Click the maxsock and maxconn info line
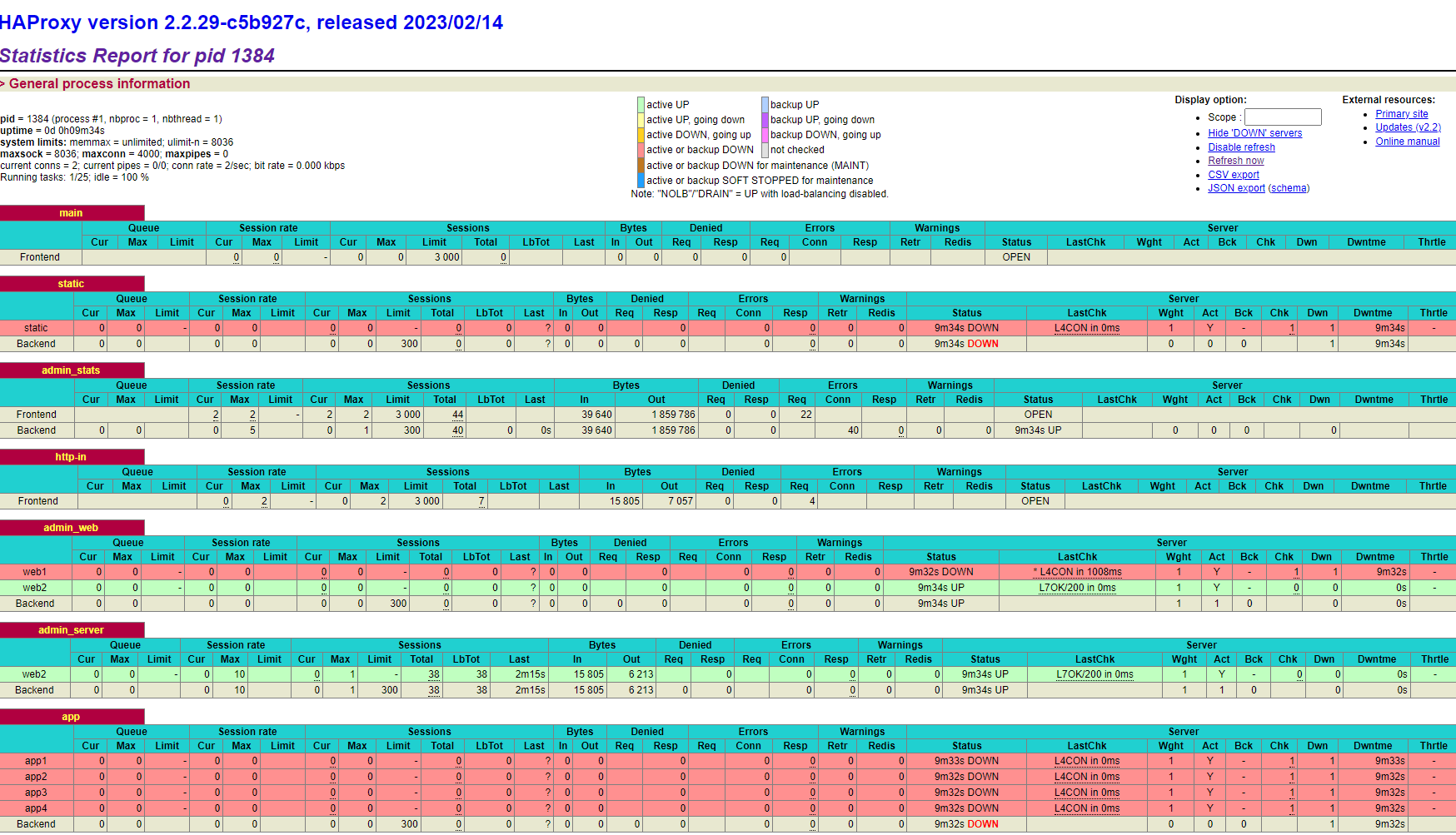 point(114,154)
